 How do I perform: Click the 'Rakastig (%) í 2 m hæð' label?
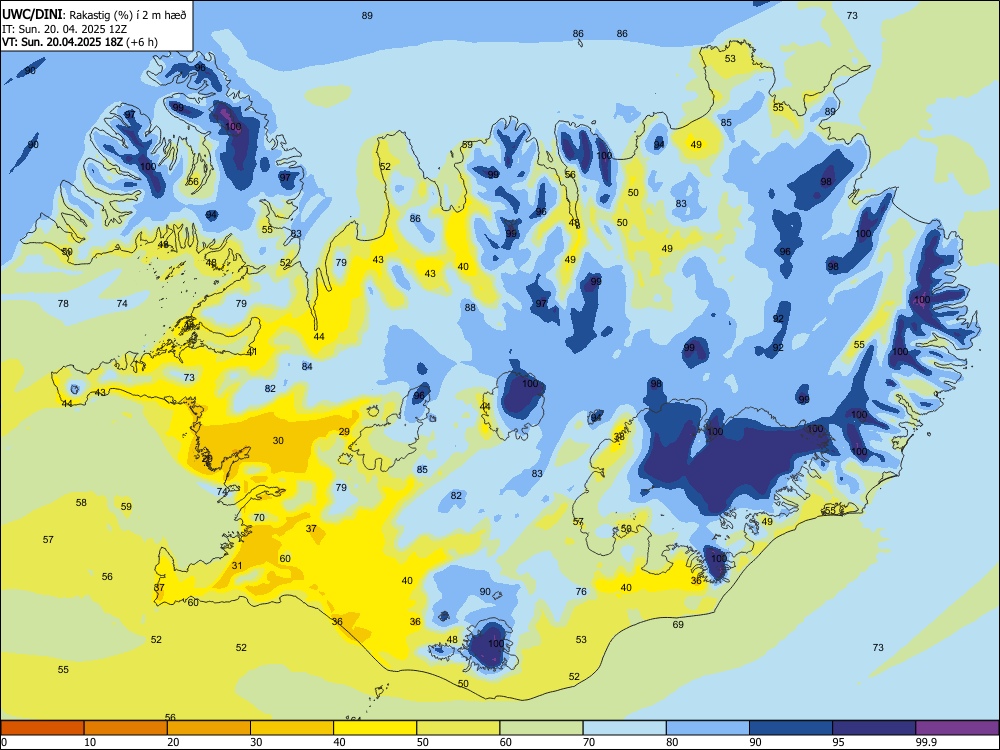pos(128,15)
